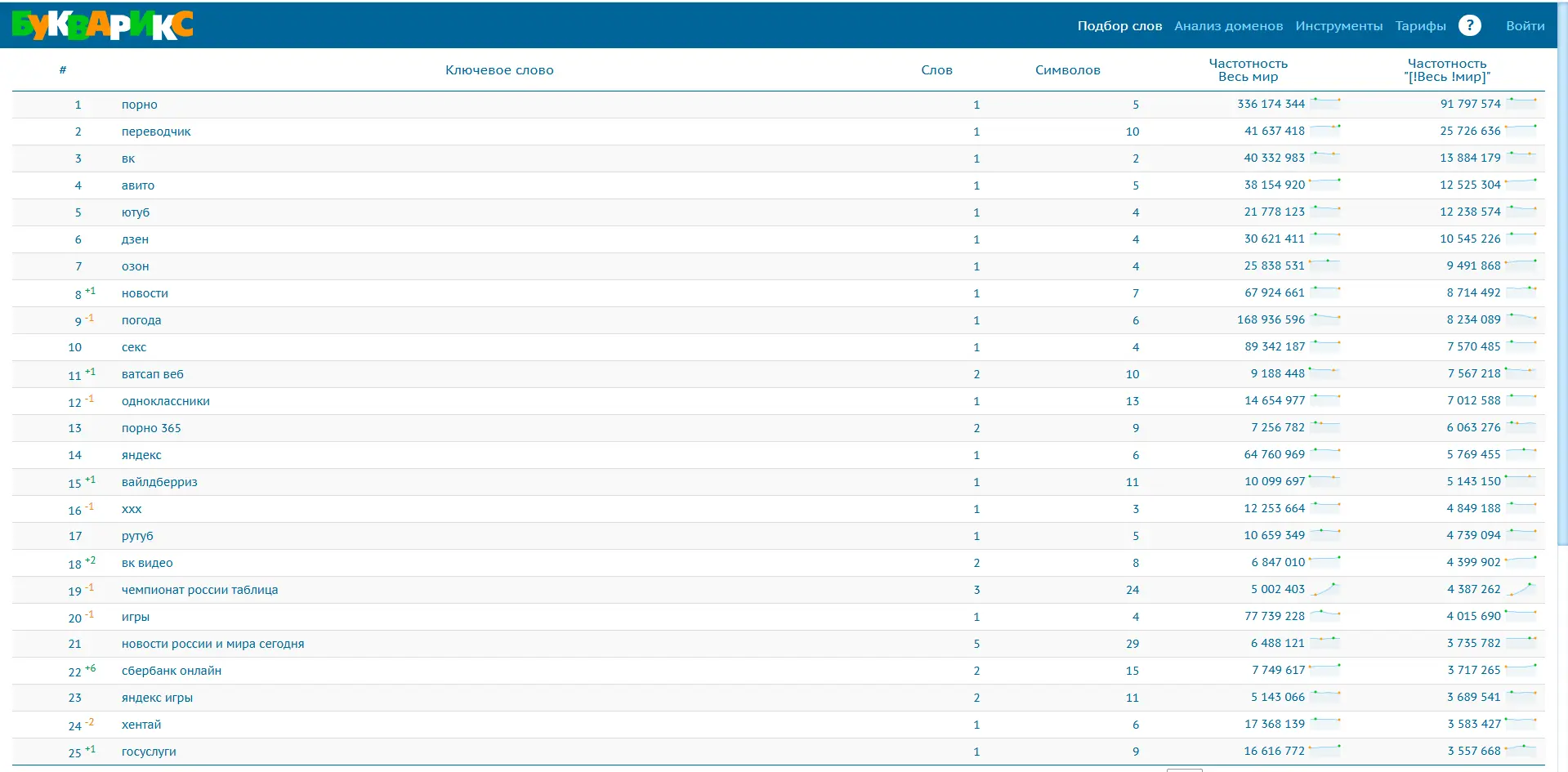The image size is (1568, 772).
Task: Click the Букварикс logo
Action: [103, 25]
